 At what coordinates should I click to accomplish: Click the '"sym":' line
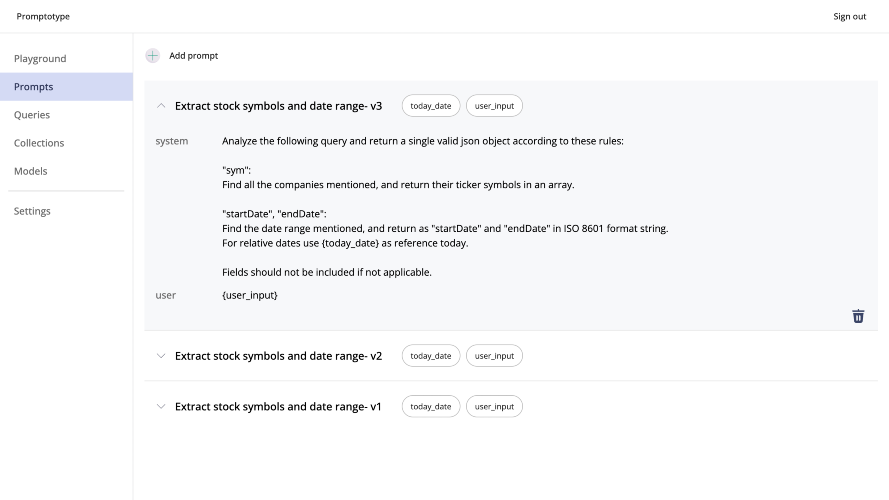point(236,170)
